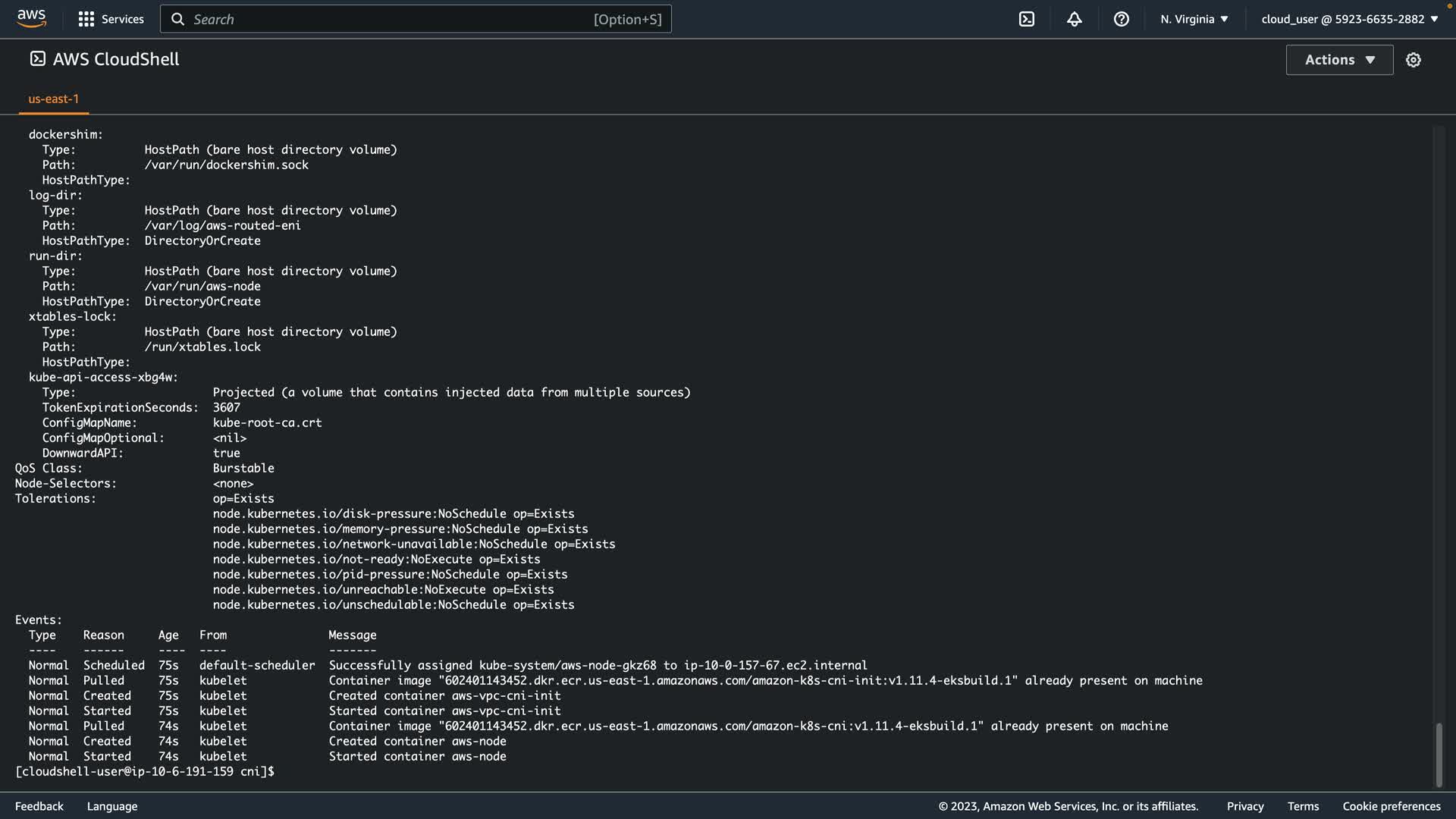The width and height of the screenshot is (1456, 819).
Task: Open Cookie preferences
Action: click(1391, 806)
